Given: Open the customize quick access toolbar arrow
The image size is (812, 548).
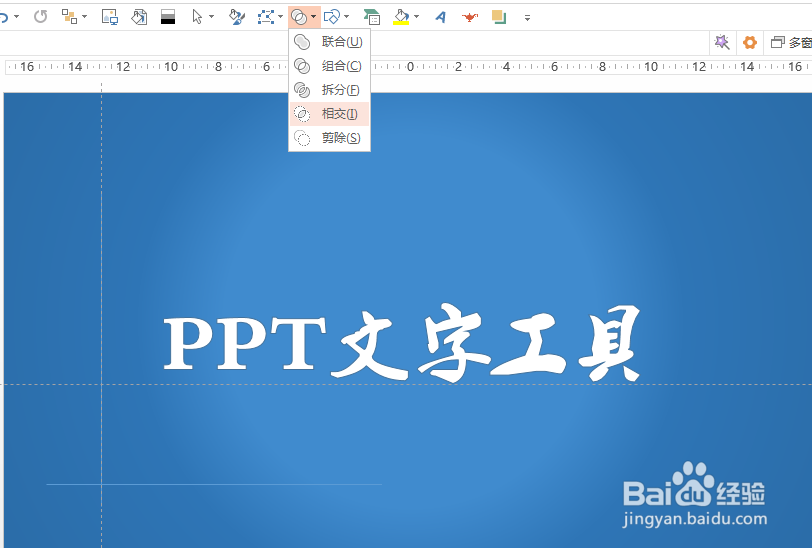Looking at the screenshot, I should (x=527, y=18).
